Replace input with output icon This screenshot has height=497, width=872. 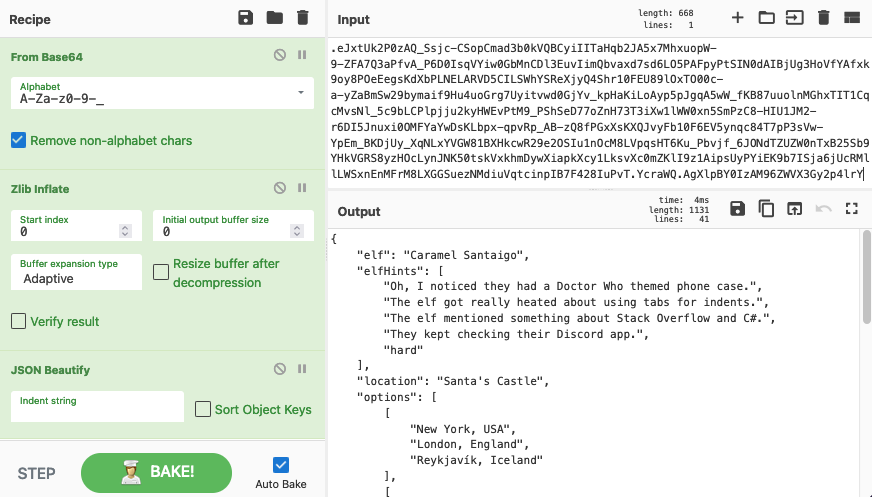coord(795,209)
